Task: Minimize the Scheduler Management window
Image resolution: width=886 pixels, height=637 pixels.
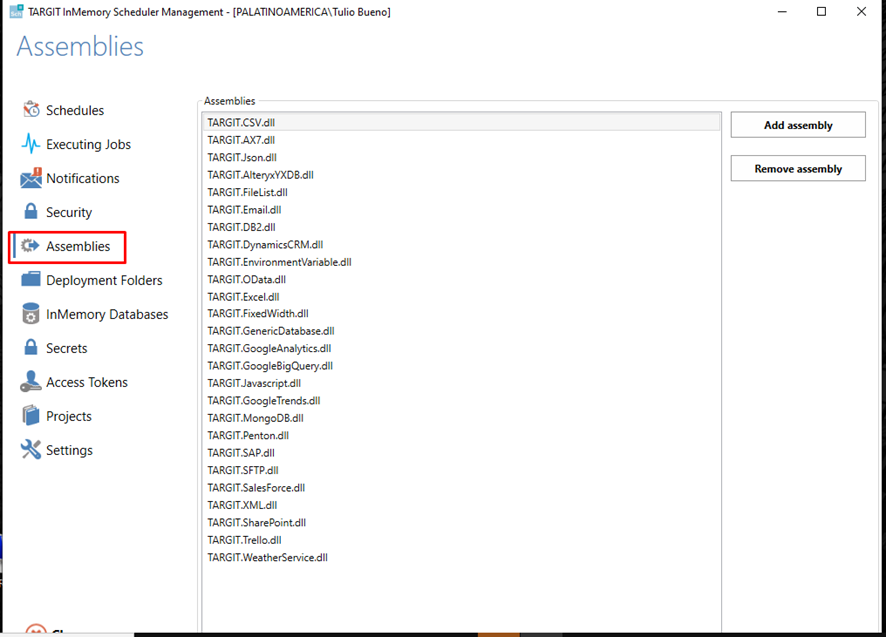Action: click(x=782, y=11)
